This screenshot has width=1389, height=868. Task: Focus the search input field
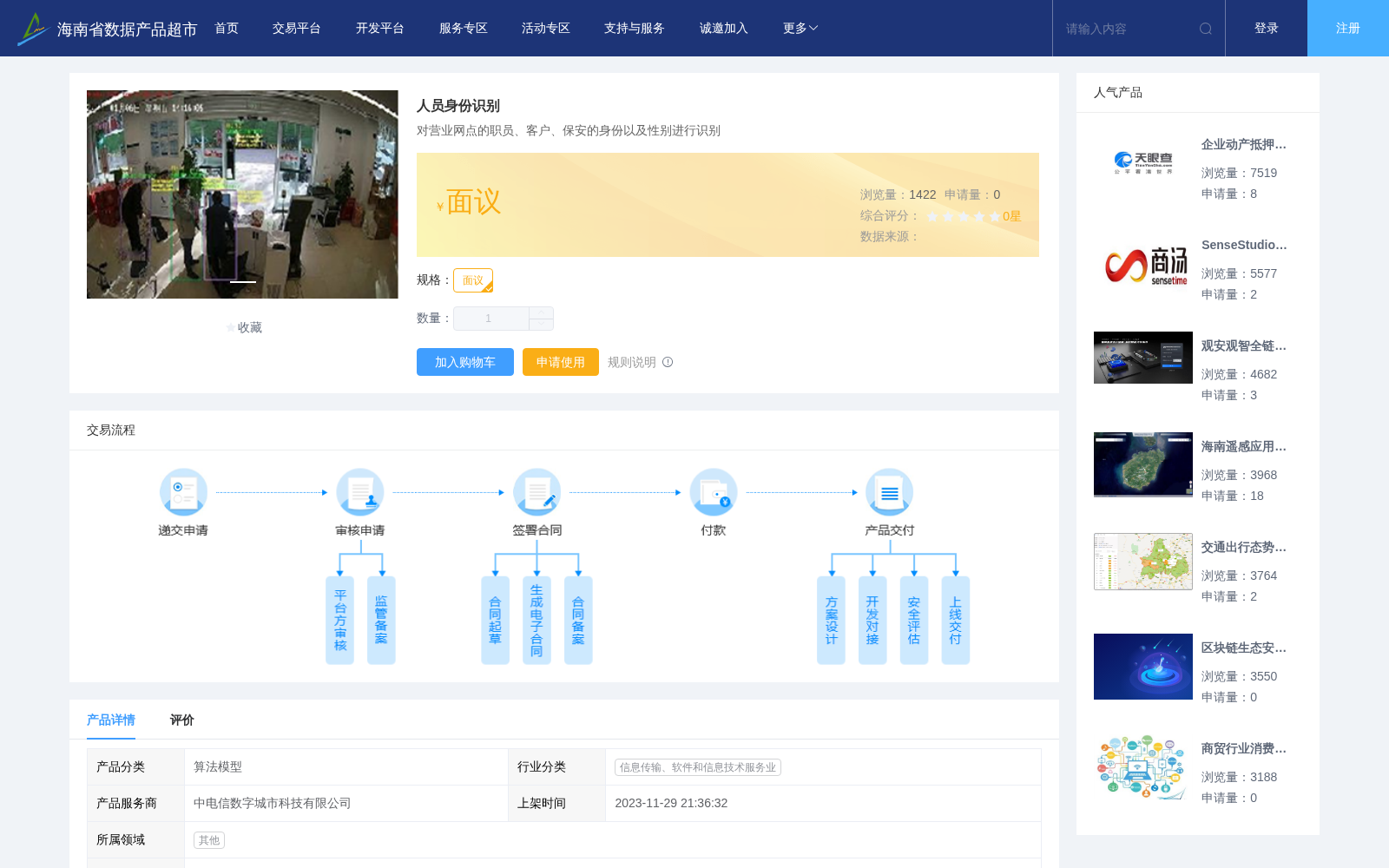pyautogui.click(x=1124, y=29)
